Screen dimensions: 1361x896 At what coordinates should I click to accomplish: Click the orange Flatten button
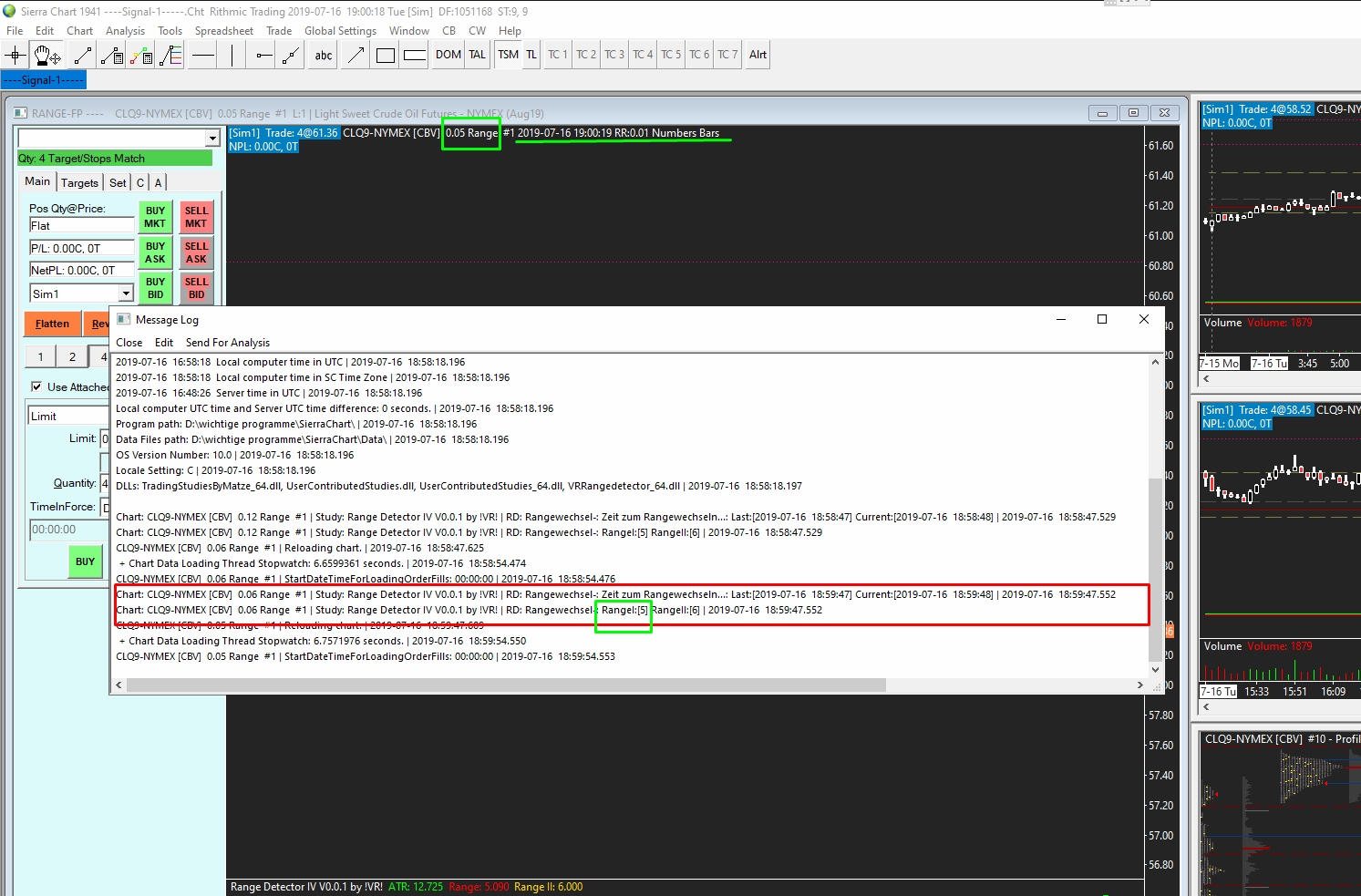[52, 324]
